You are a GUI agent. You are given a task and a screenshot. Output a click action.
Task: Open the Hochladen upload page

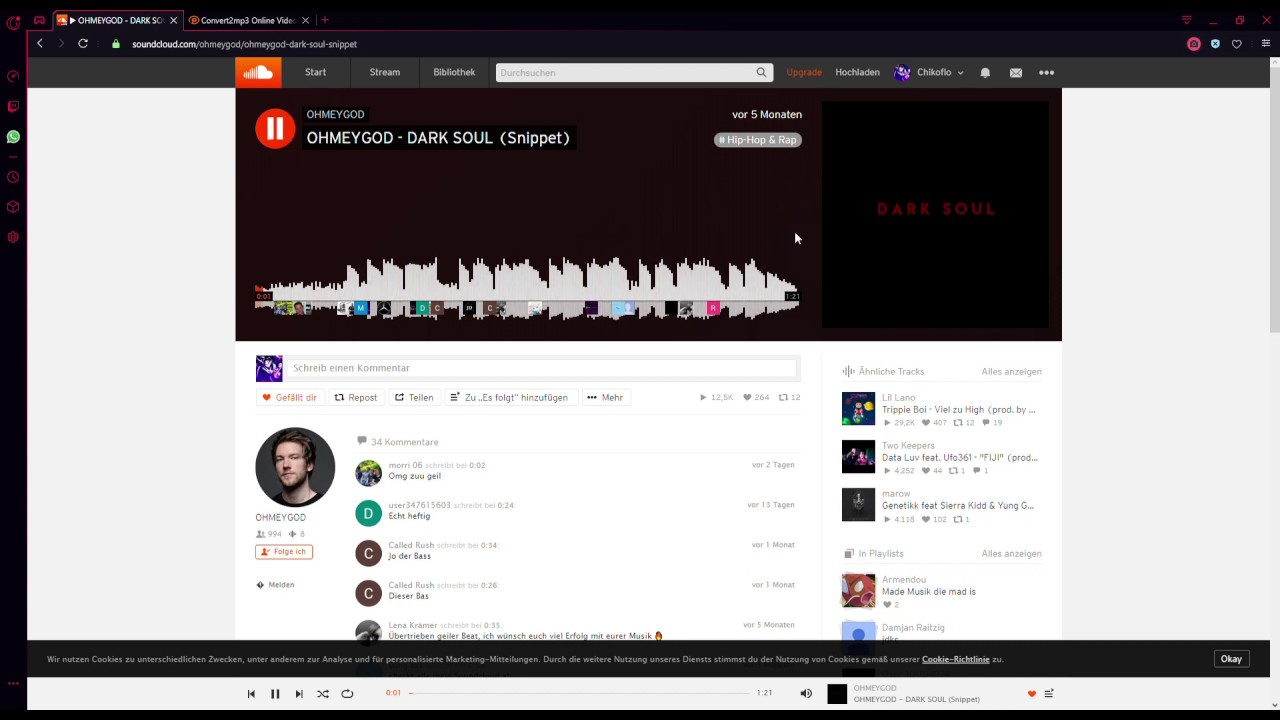point(858,72)
